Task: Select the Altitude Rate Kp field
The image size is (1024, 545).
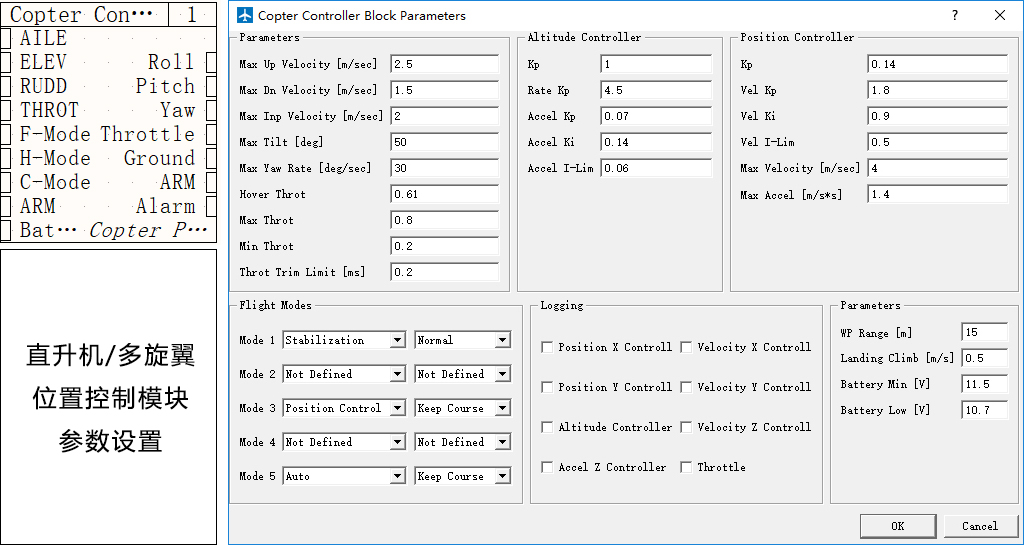Action: pos(656,90)
